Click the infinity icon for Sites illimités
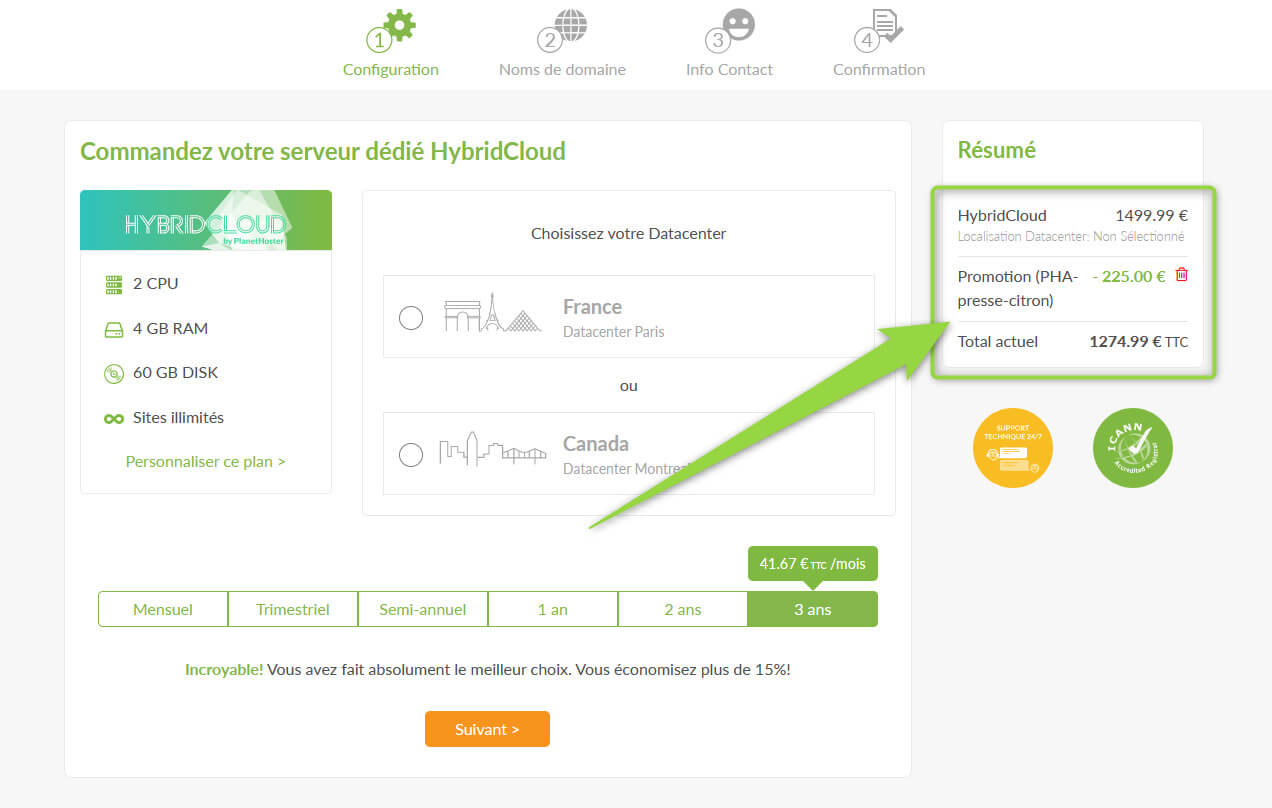 click(x=113, y=418)
